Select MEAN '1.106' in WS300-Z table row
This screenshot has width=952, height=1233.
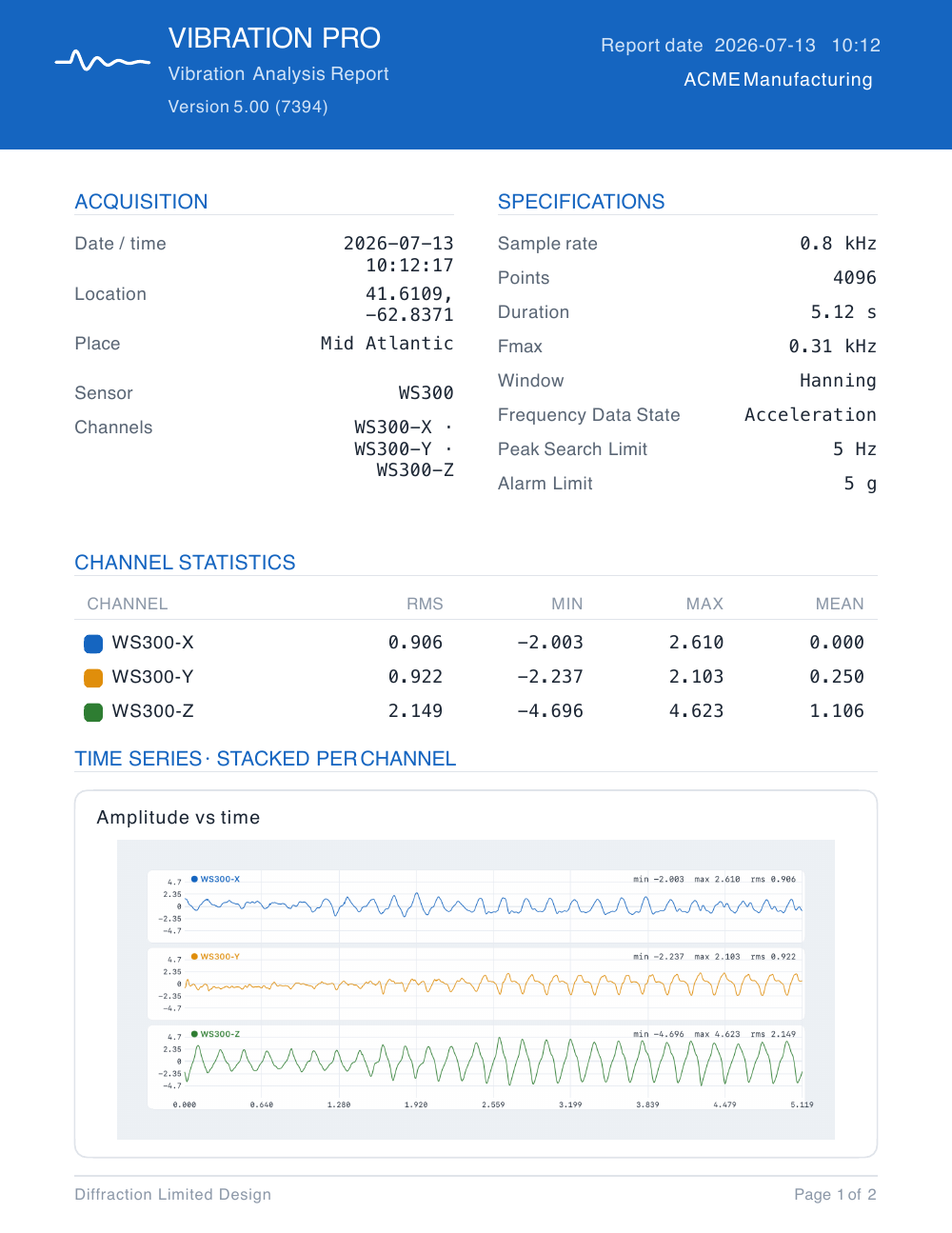[837, 711]
